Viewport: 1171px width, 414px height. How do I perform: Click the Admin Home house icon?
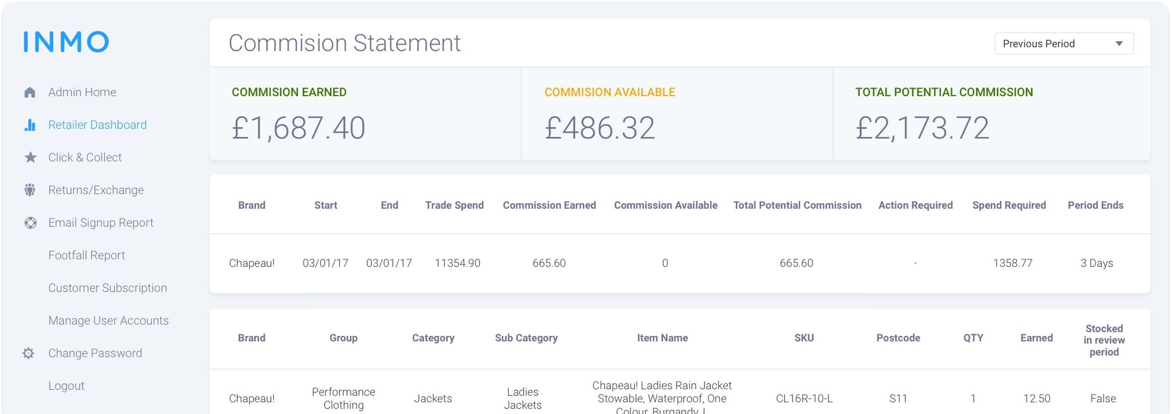point(30,93)
